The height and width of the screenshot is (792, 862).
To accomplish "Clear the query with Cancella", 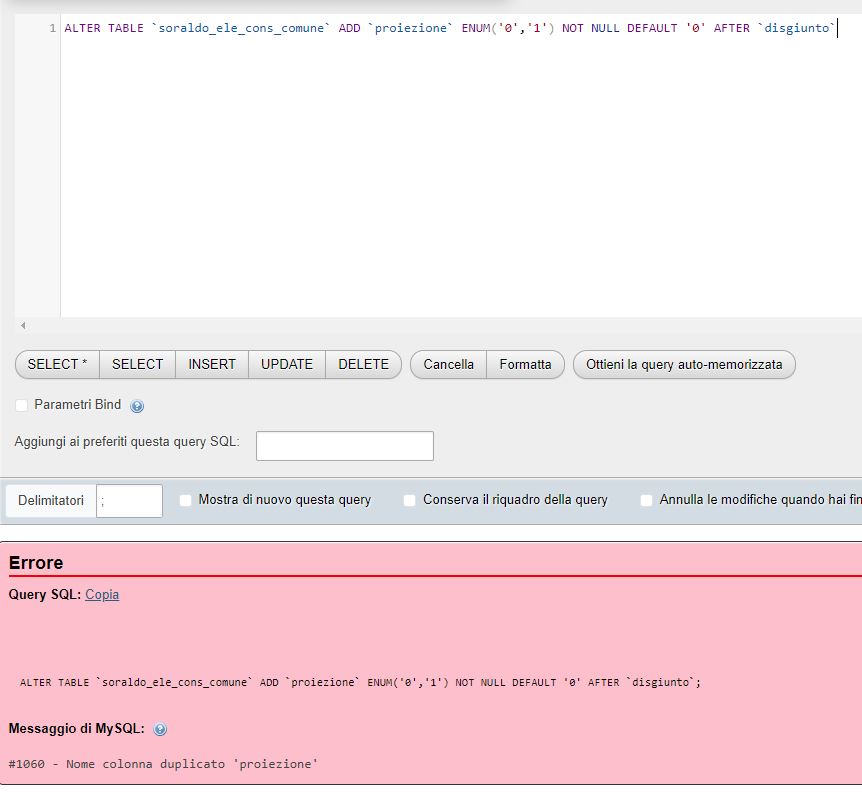I will pyautogui.click(x=448, y=364).
